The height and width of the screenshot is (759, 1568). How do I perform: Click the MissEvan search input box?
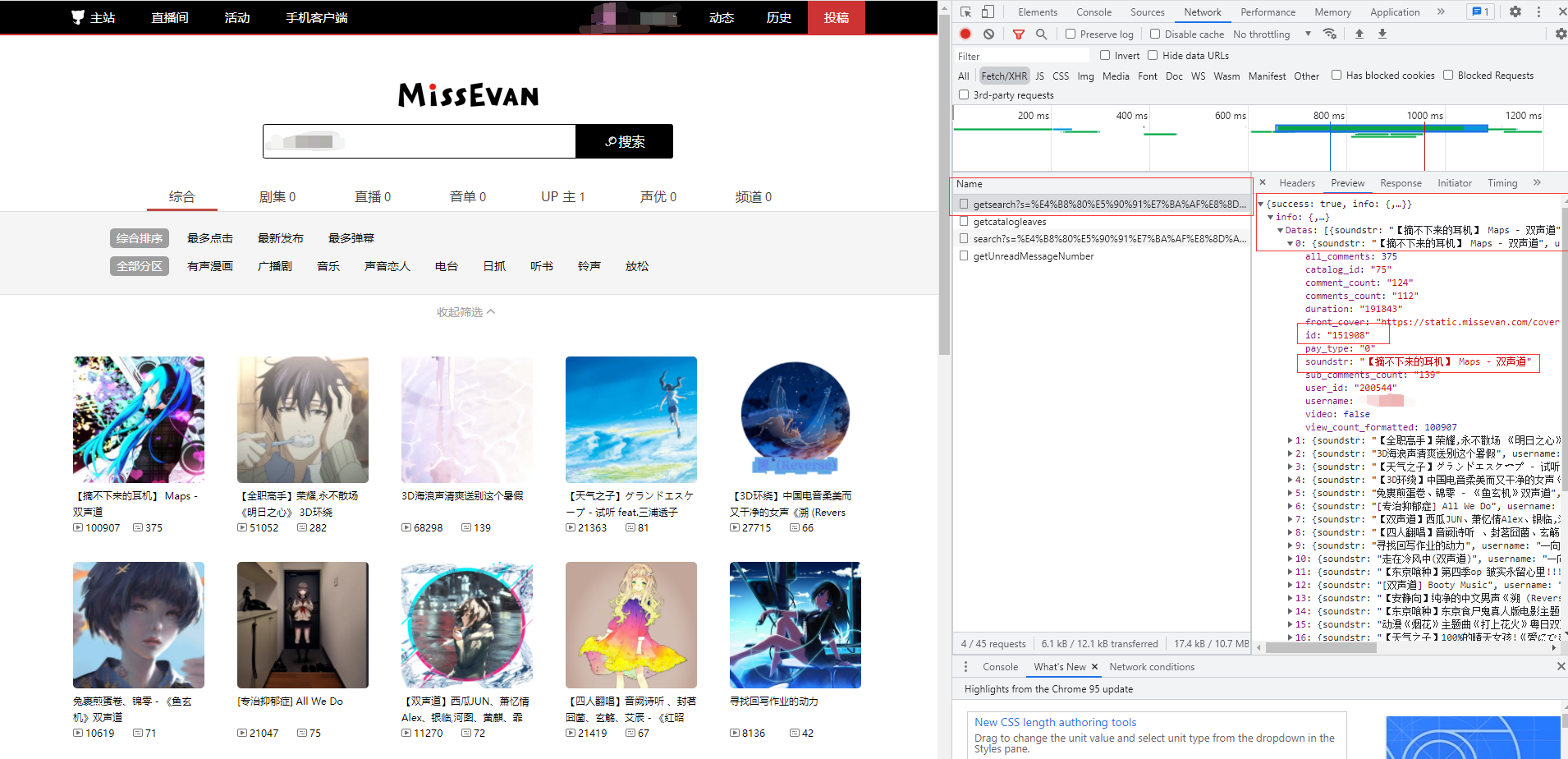(420, 141)
